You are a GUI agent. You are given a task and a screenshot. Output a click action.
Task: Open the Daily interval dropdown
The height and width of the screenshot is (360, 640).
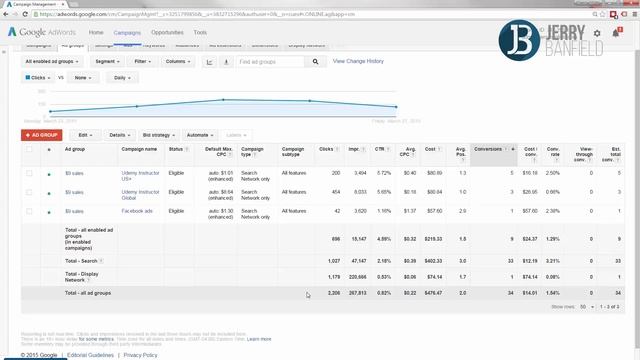(122, 78)
